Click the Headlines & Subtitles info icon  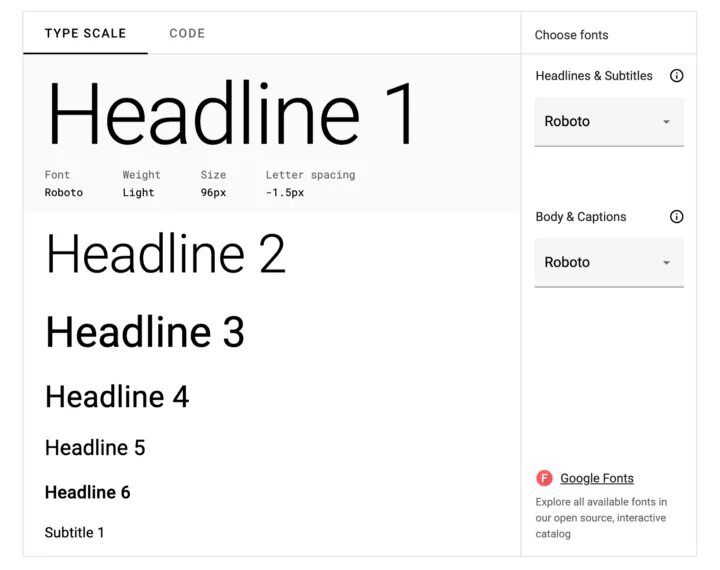(x=676, y=76)
